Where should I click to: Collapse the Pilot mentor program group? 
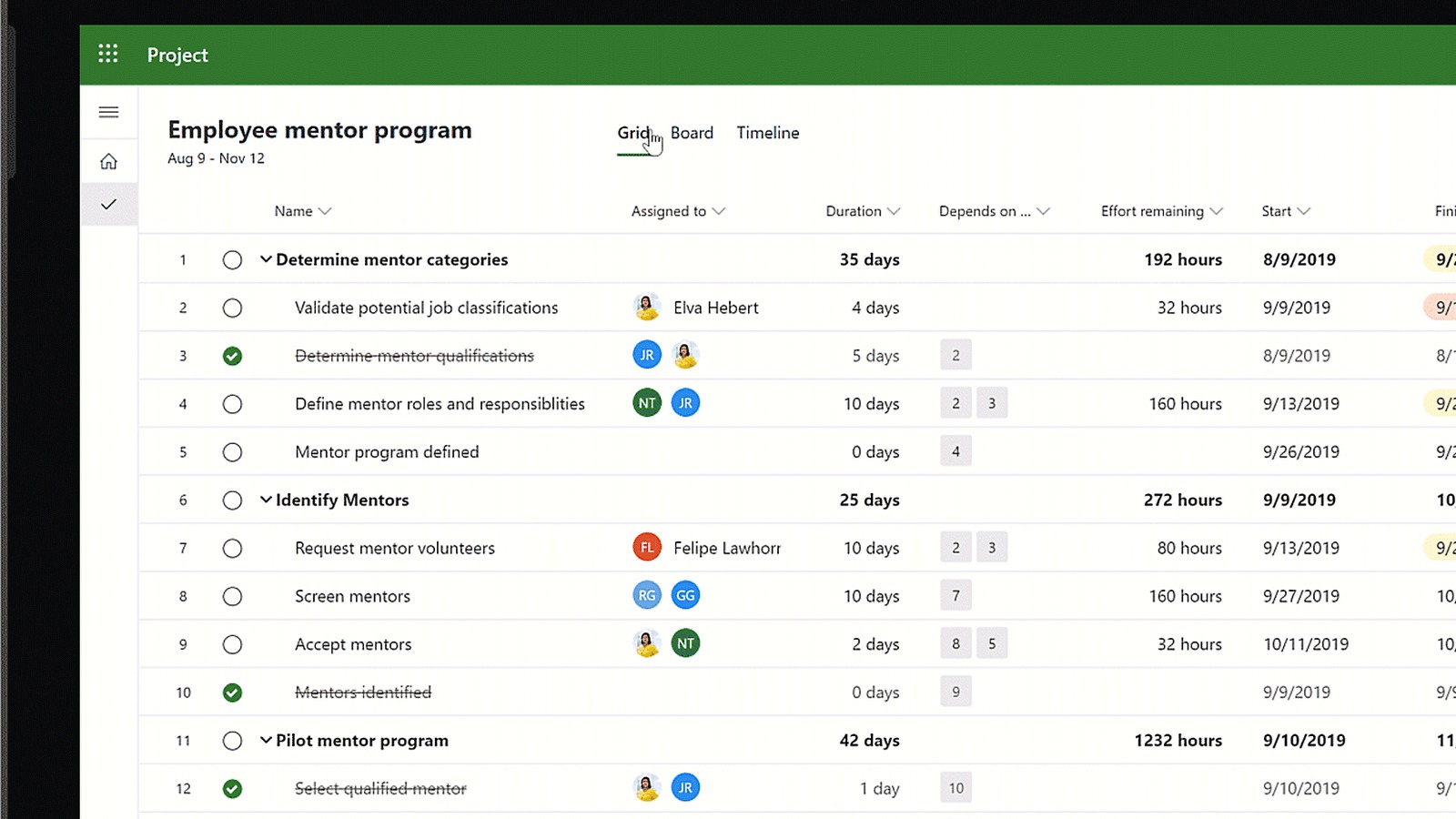(266, 740)
